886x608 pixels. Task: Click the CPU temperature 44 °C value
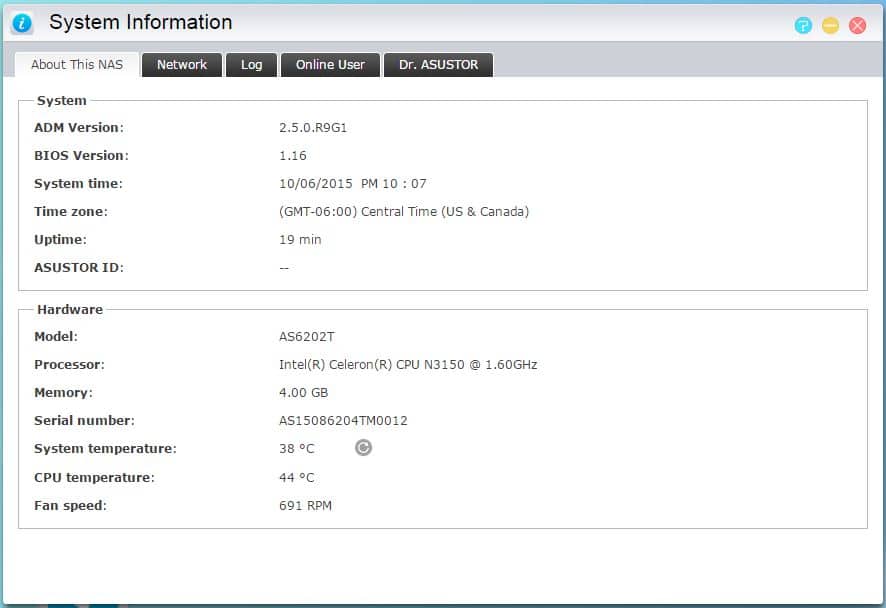coord(296,478)
